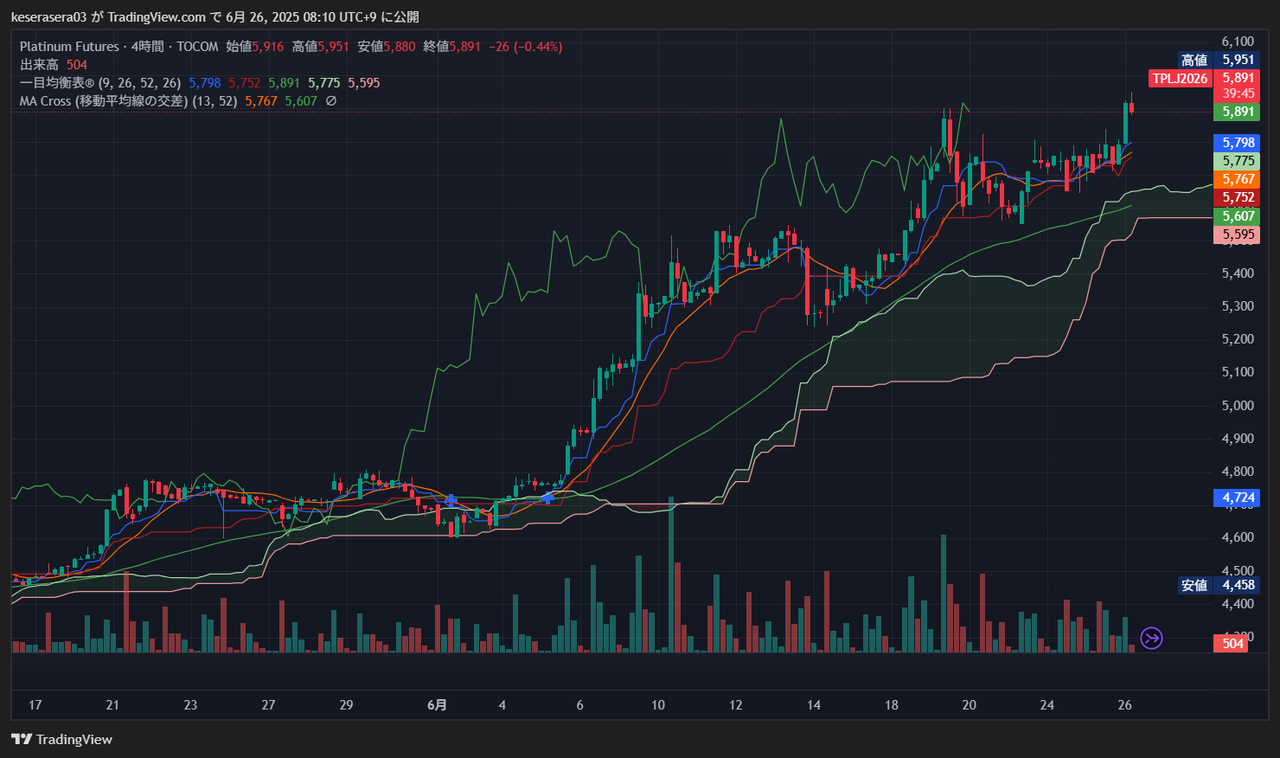The width and height of the screenshot is (1280, 758).
Task: Click green 5,607 value in MA Cross legend
Action: [x=301, y=101]
